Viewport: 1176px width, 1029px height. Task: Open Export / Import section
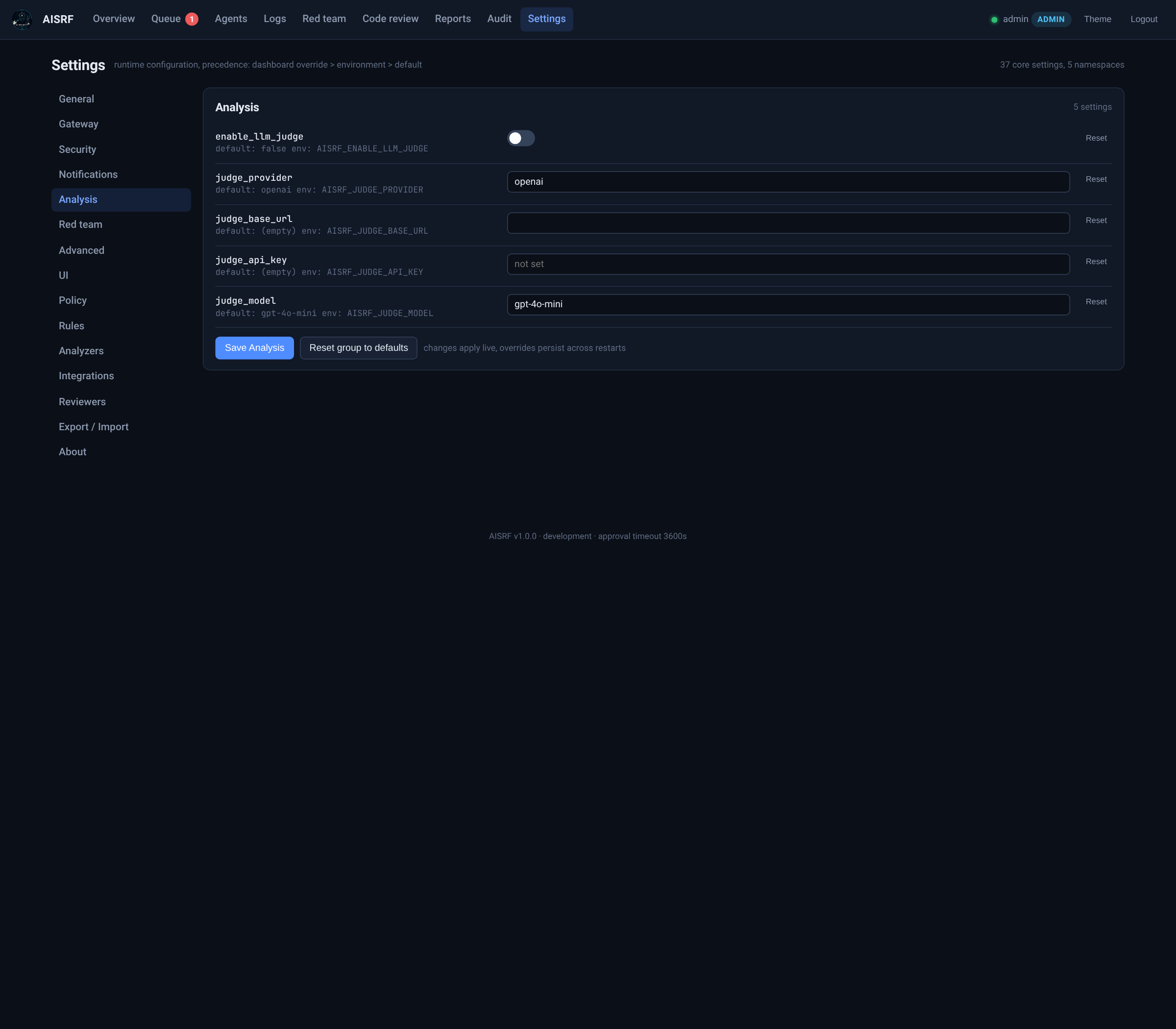(x=121, y=427)
